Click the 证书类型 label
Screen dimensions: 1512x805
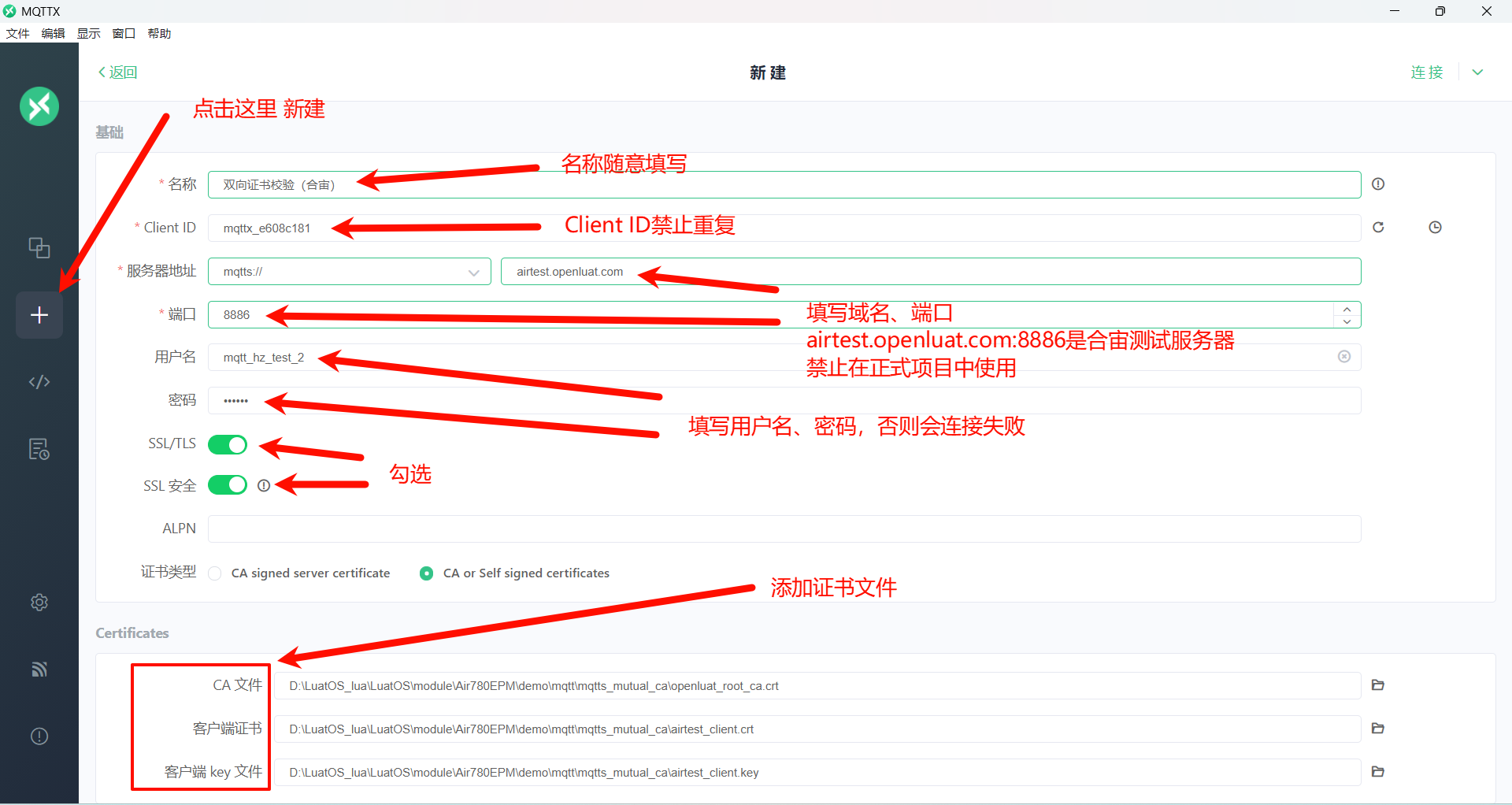169,572
